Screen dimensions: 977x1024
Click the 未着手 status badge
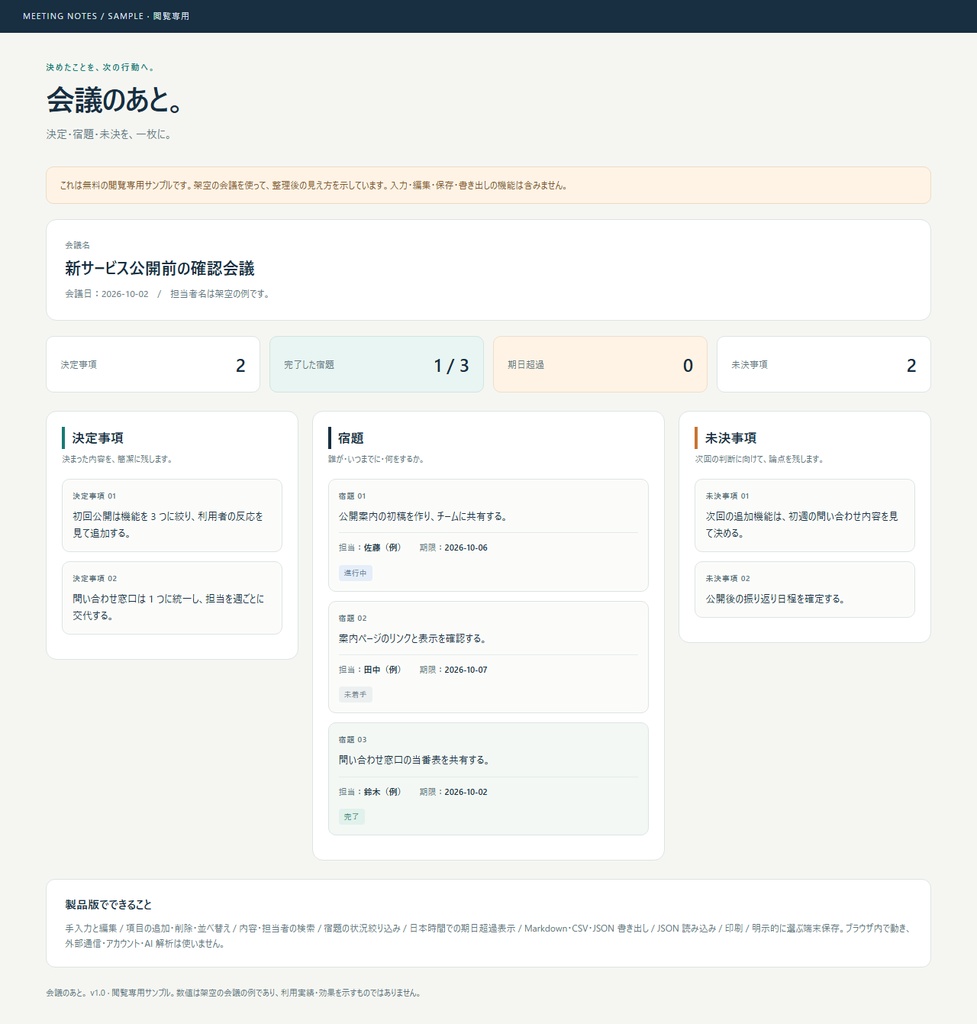(x=355, y=695)
